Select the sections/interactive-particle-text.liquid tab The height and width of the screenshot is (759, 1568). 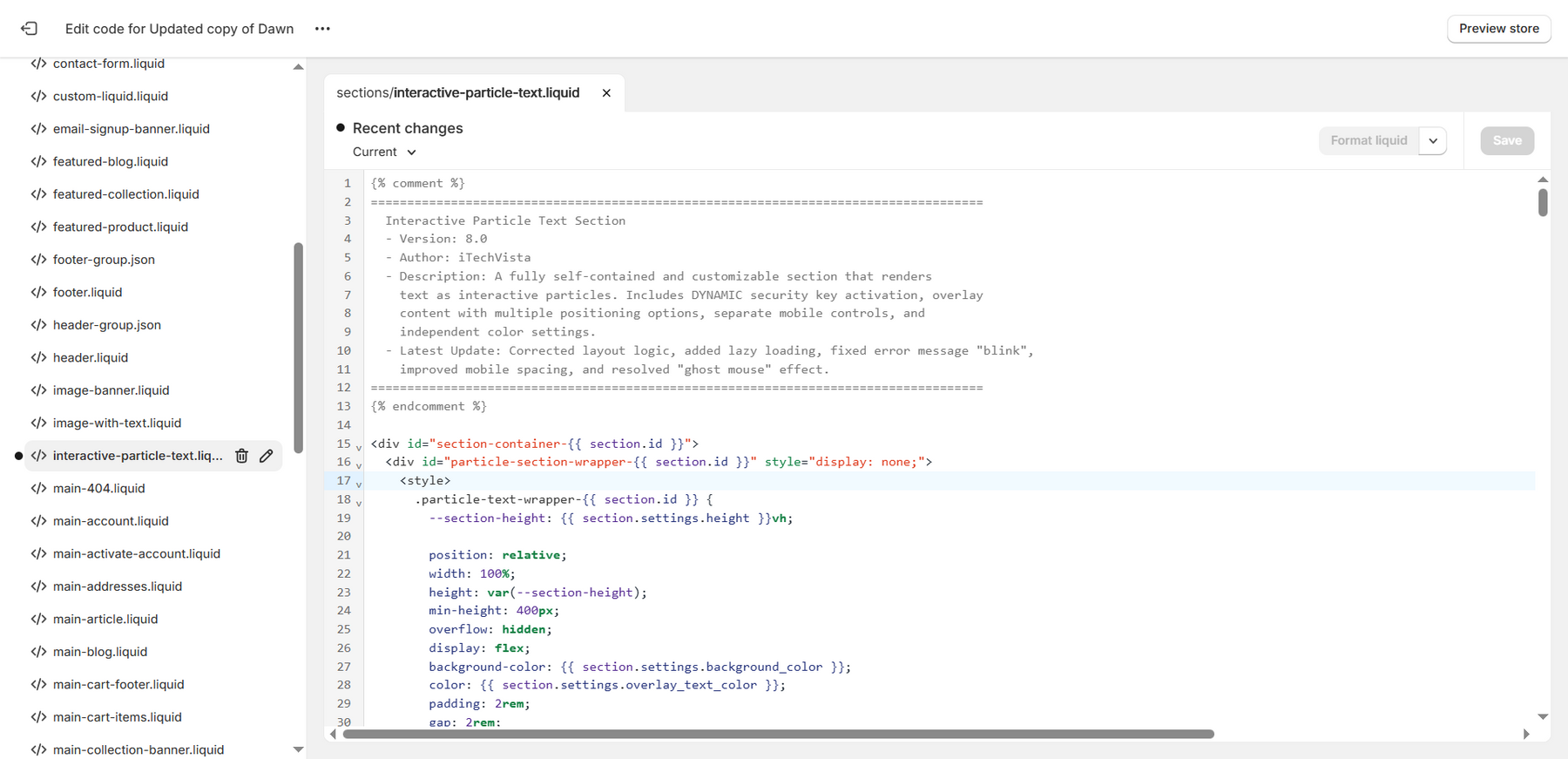pos(458,93)
